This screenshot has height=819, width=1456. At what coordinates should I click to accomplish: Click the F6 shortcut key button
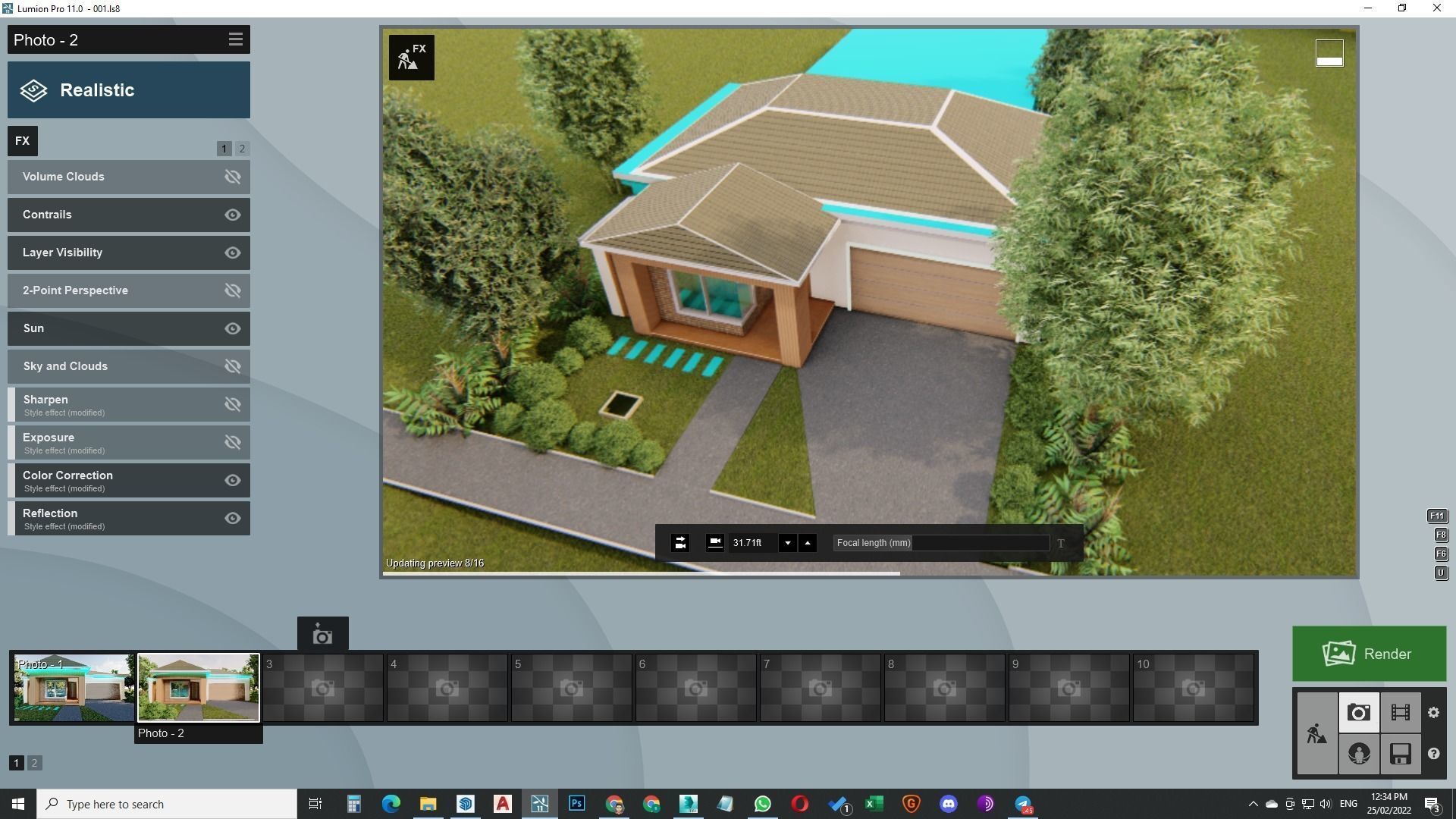tap(1441, 554)
